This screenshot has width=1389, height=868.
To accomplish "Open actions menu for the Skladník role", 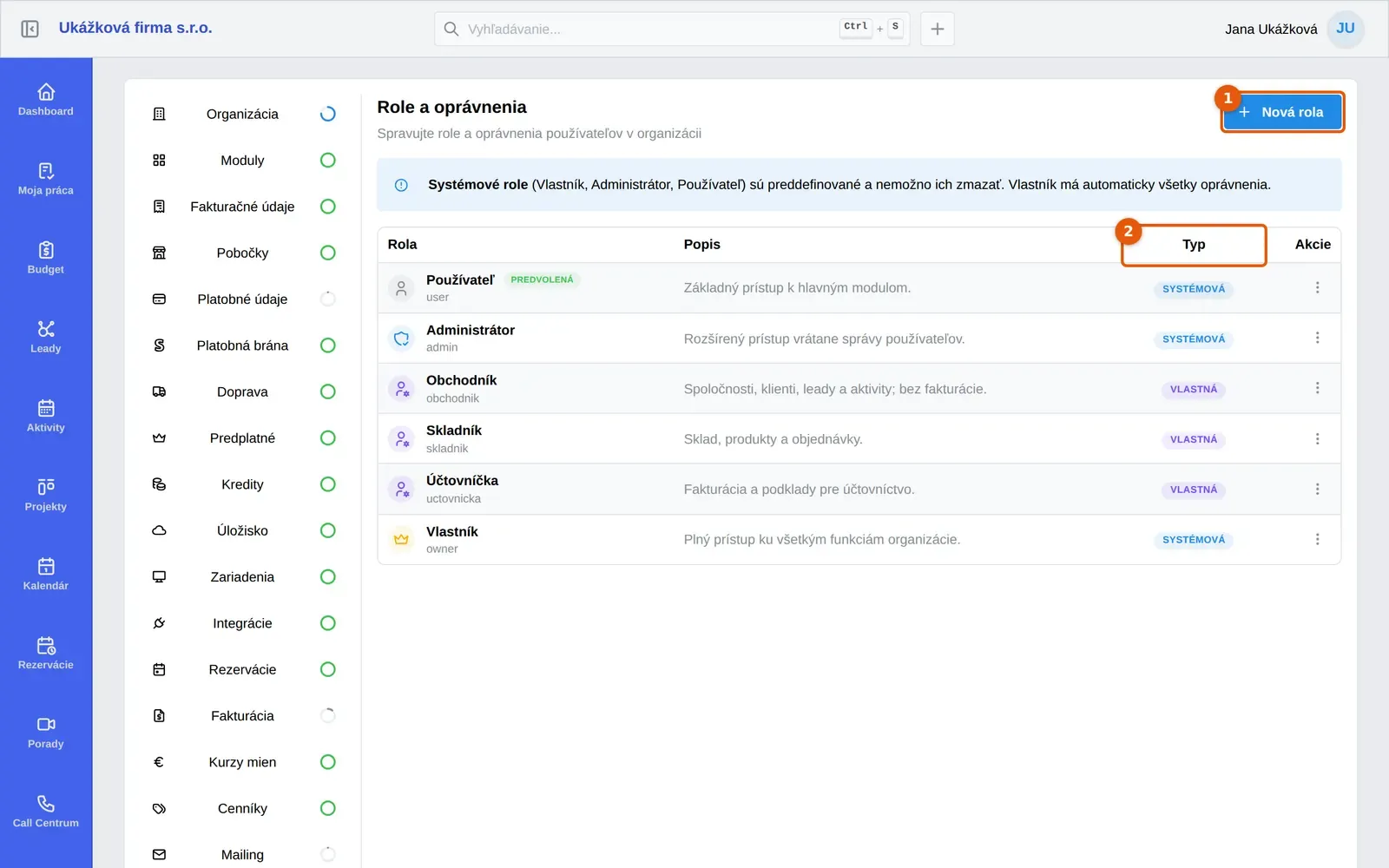I will 1317,438.
